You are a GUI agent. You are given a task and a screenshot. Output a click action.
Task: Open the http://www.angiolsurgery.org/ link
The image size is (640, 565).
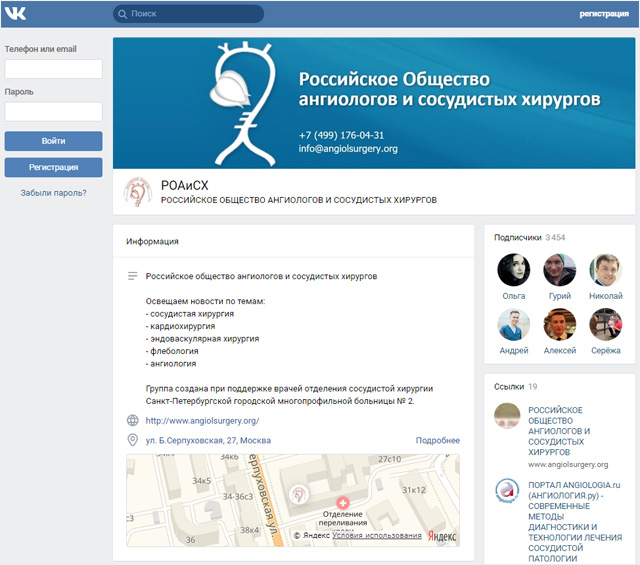tap(202, 420)
